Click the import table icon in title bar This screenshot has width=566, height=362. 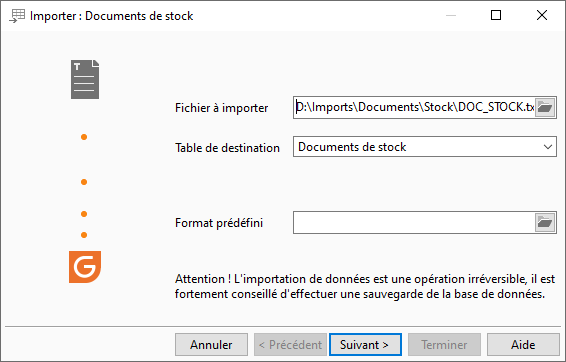coord(17,16)
